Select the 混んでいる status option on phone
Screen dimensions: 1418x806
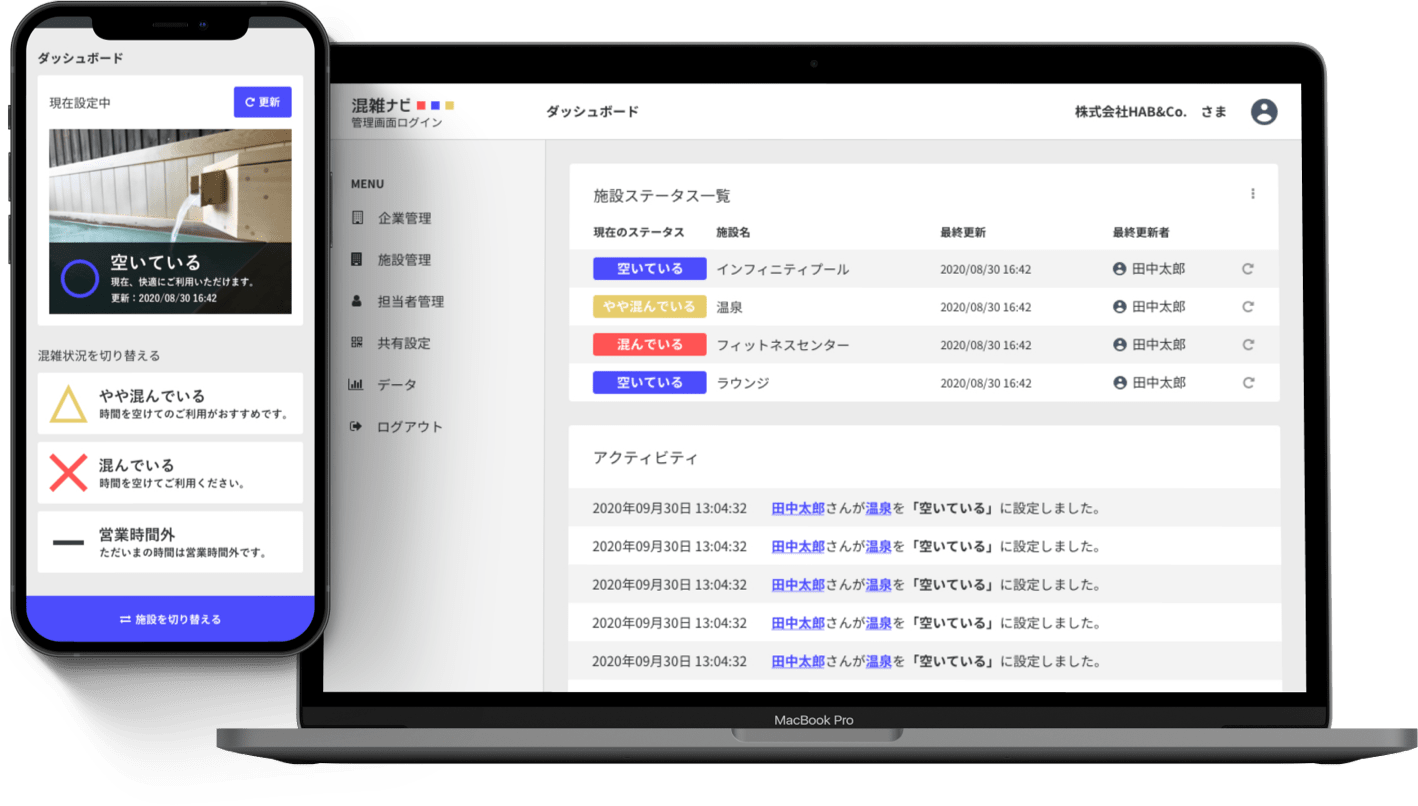(170, 473)
